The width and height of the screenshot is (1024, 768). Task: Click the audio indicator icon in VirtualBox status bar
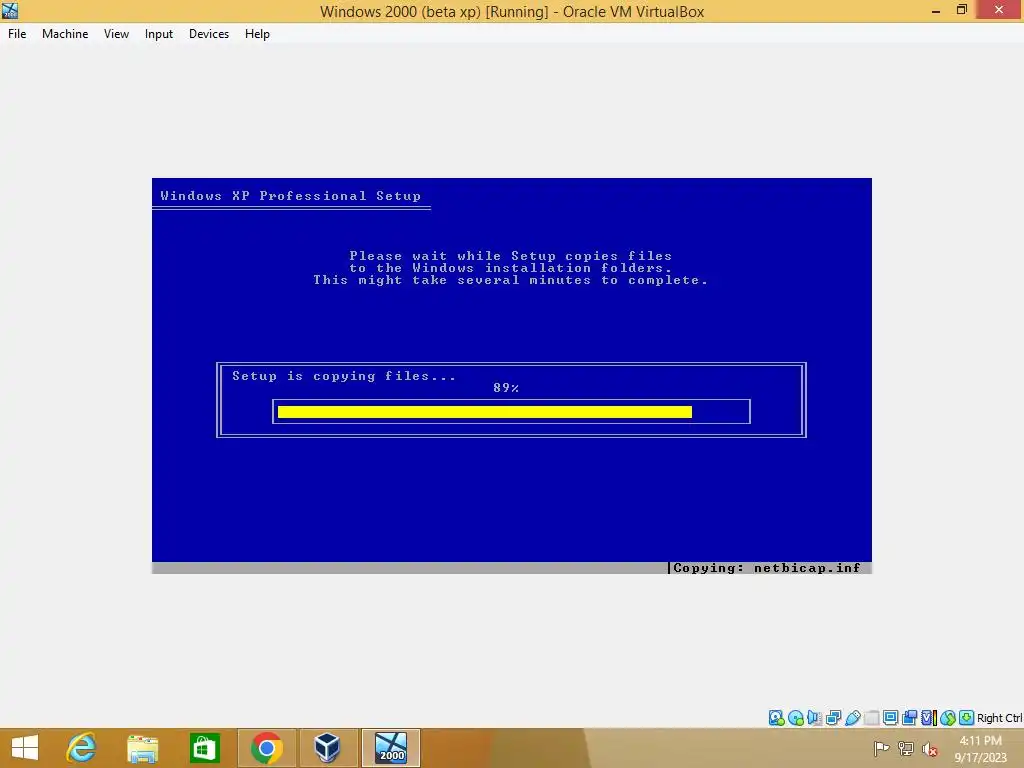tap(814, 718)
